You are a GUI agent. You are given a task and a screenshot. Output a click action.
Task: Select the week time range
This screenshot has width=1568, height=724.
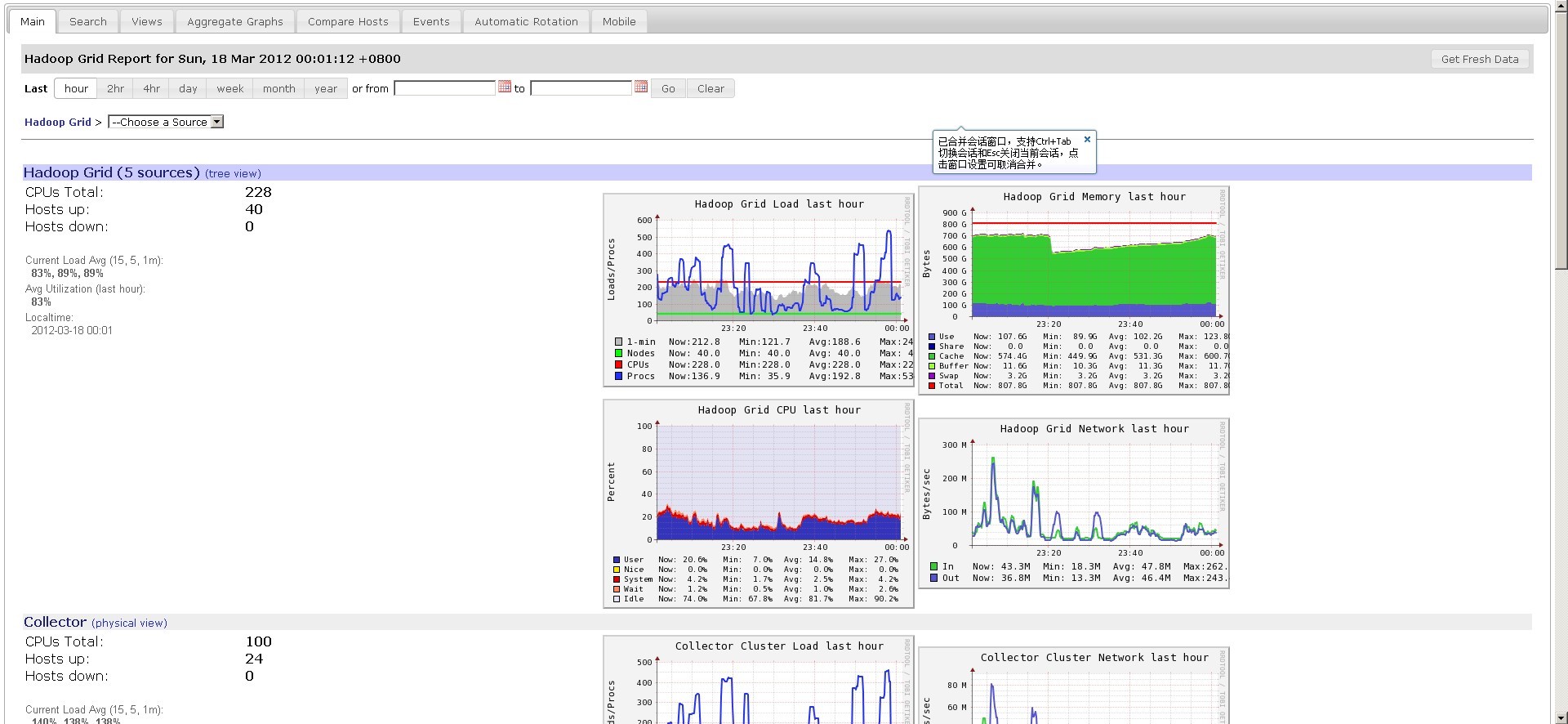[229, 88]
